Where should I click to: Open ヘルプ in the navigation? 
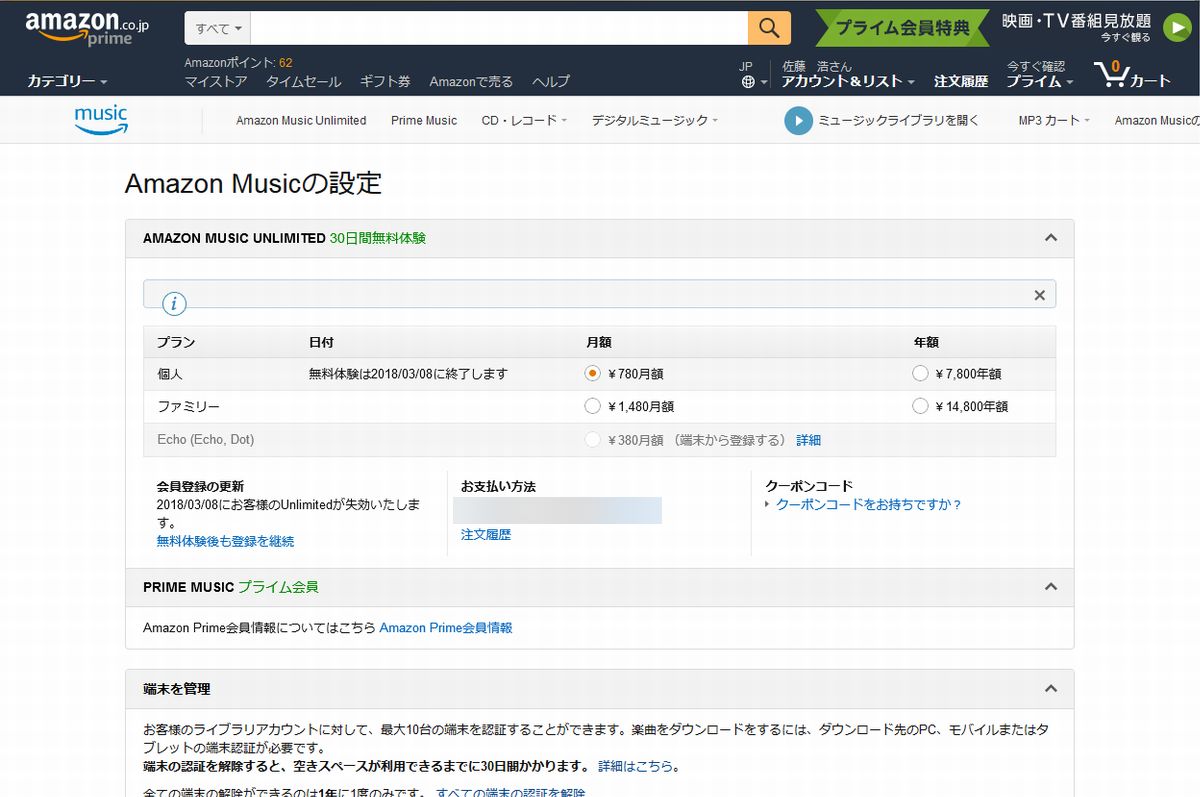tap(551, 82)
